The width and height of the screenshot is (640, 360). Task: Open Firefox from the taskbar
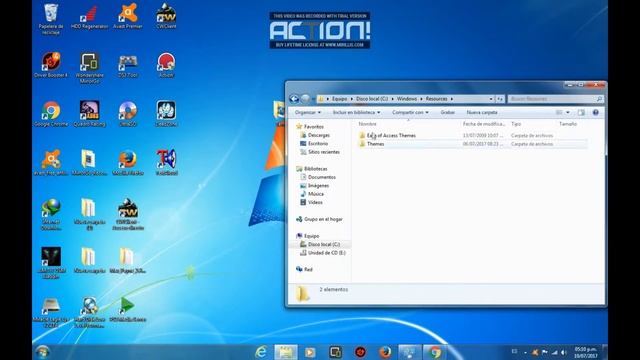[x=384, y=352]
